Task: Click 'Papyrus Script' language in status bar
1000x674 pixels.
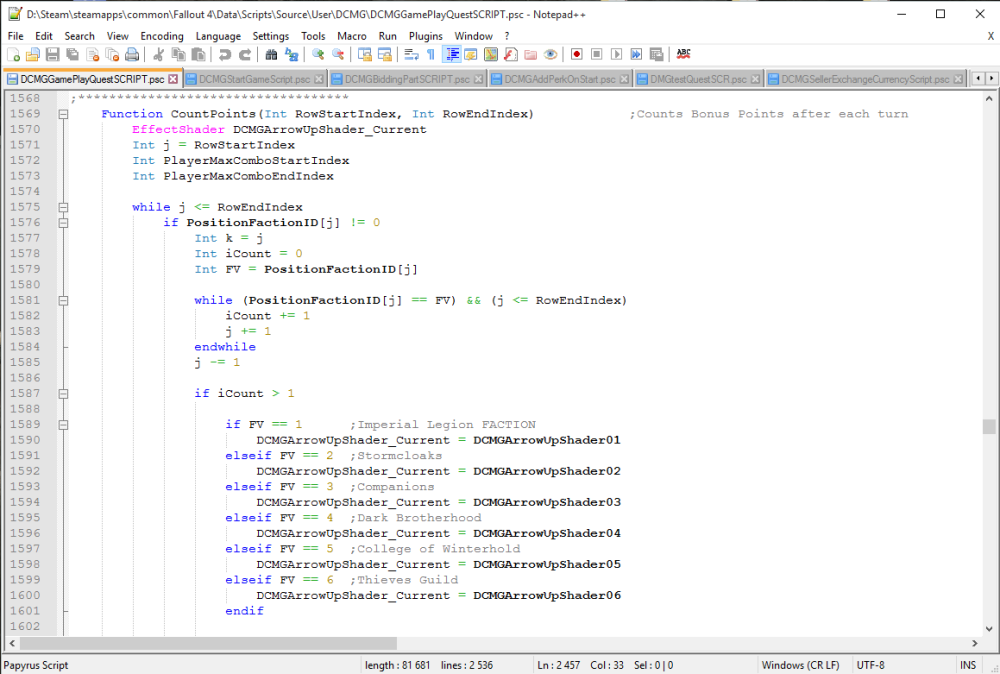Action: 36,665
